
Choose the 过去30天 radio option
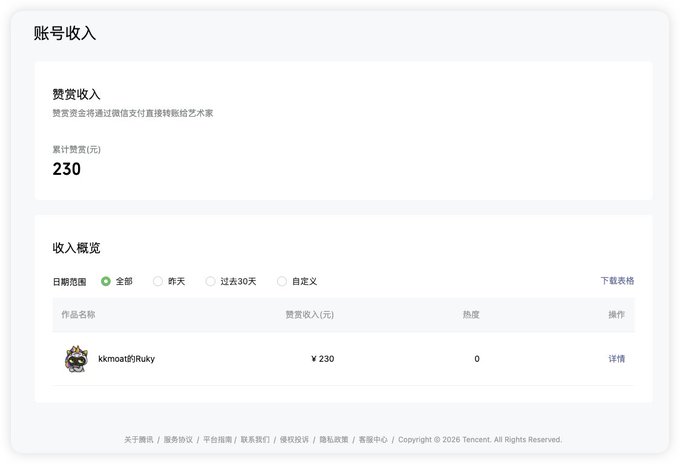[210, 281]
